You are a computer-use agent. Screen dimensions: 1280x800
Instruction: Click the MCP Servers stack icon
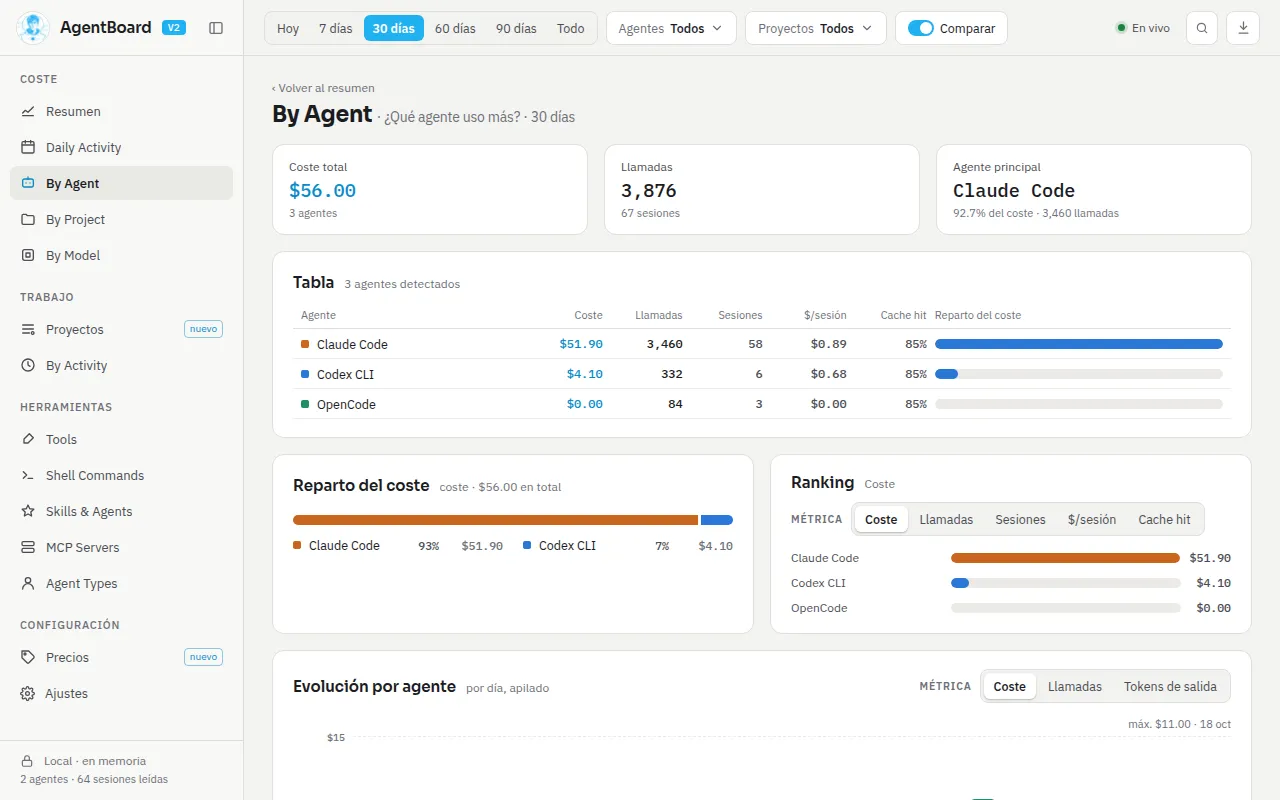point(28,547)
